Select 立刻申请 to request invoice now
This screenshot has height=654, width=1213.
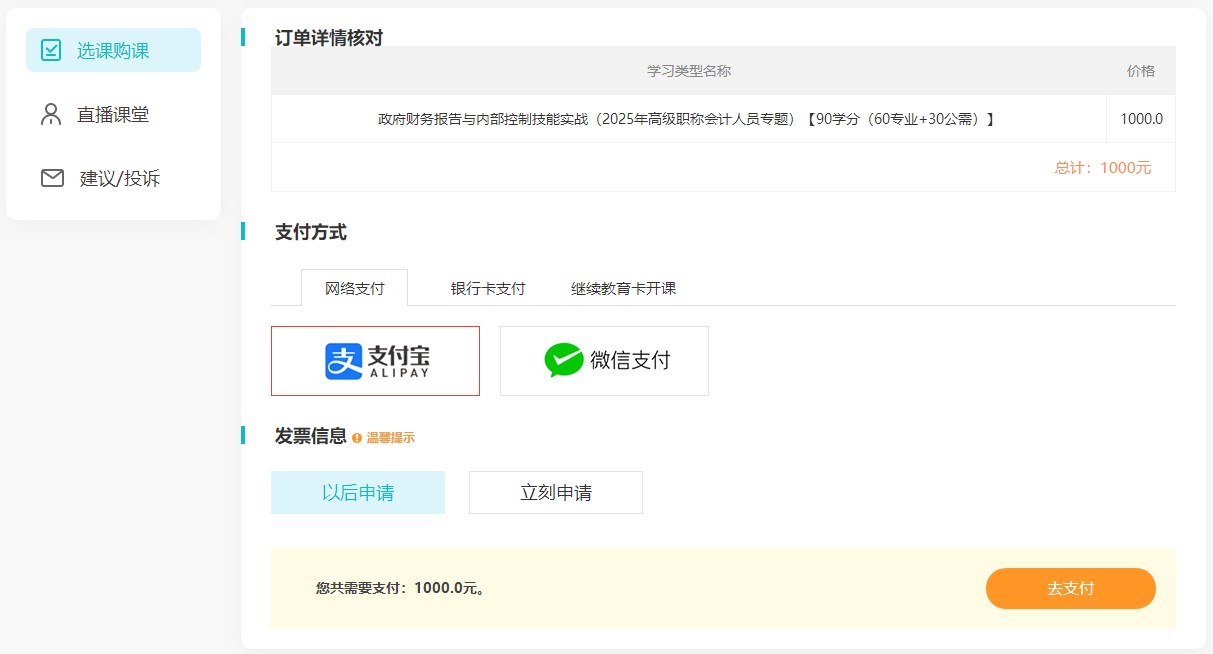[x=555, y=492]
